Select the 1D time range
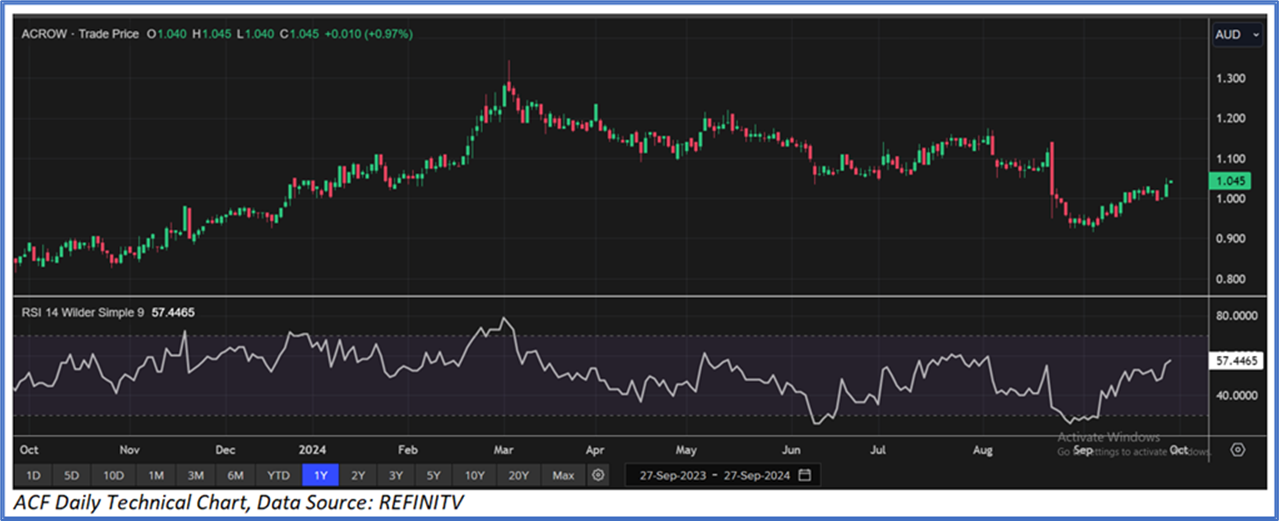The width and height of the screenshot is (1279, 521). [x=33, y=474]
